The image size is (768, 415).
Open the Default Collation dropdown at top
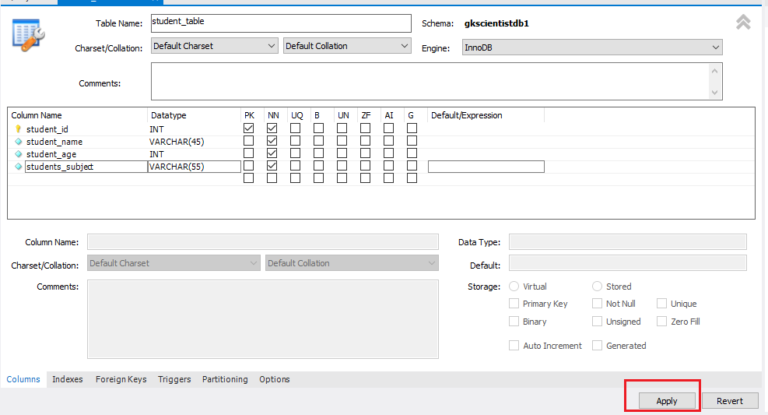coord(347,46)
